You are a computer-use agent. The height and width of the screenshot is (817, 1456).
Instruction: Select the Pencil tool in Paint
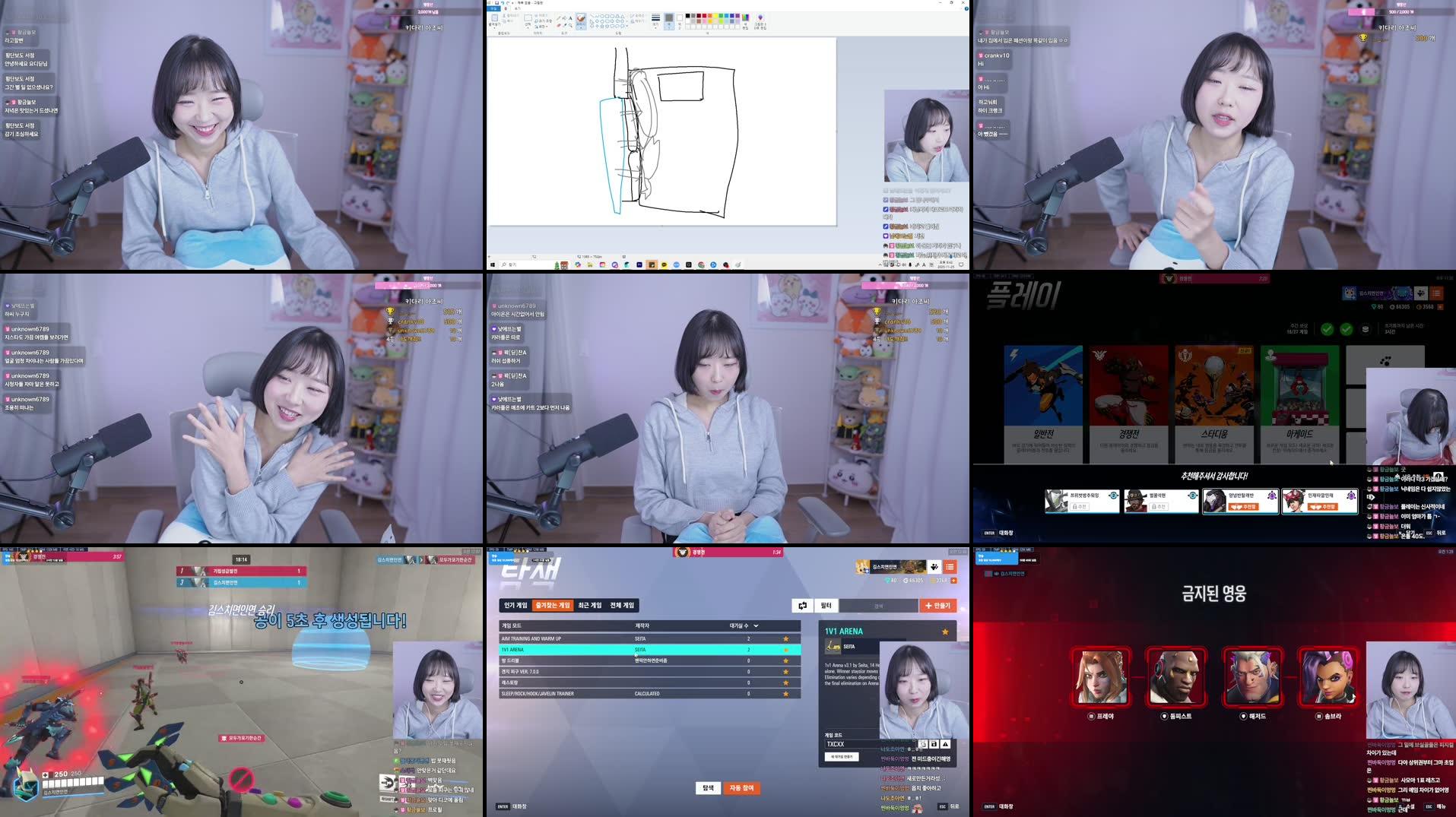(x=558, y=18)
